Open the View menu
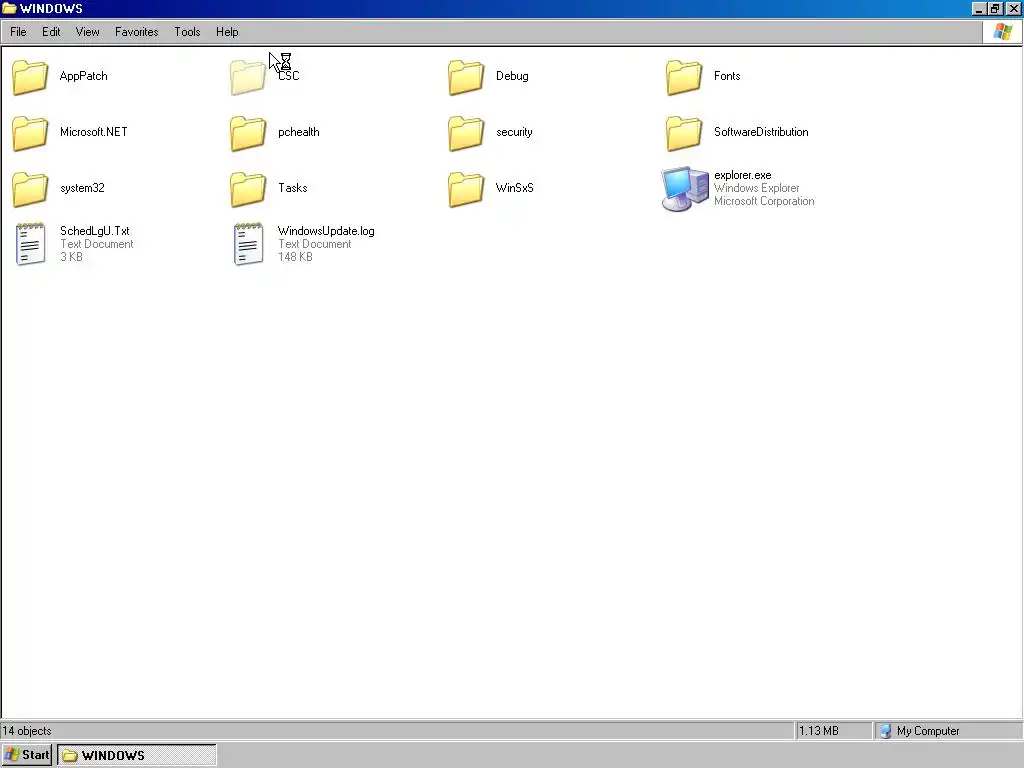This screenshot has width=1024, height=768. (88, 31)
